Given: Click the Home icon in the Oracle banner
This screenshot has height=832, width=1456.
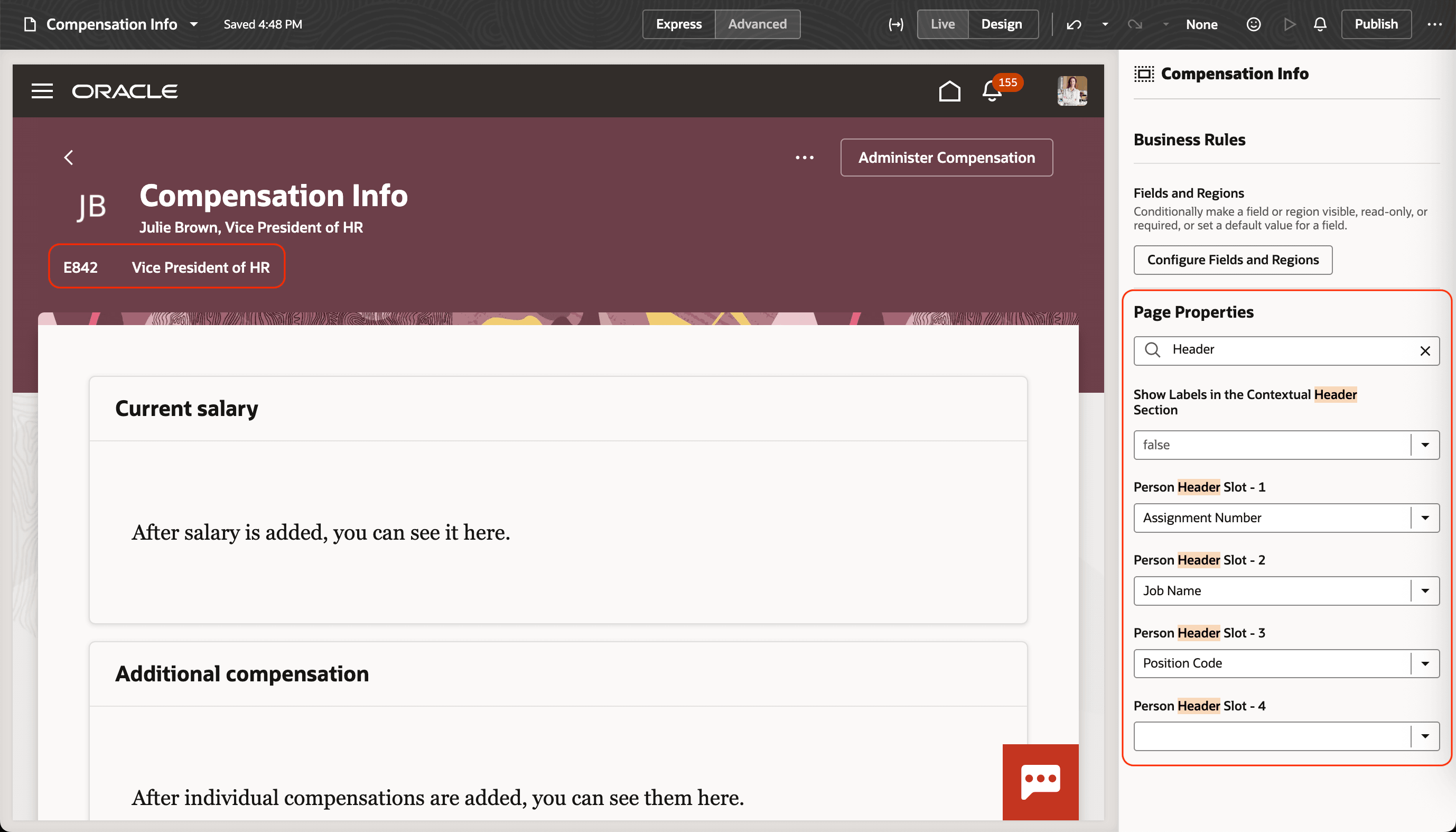Looking at the screenshot, I should click(x=948, y=90).
